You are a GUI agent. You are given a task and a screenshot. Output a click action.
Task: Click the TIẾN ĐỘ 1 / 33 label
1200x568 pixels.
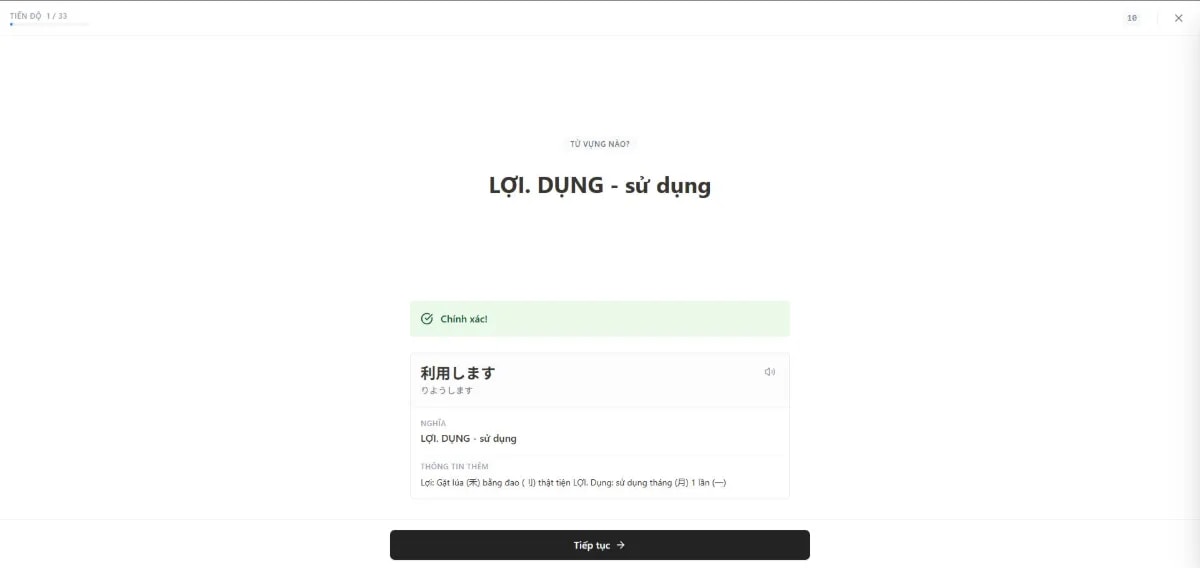(39, 16)
